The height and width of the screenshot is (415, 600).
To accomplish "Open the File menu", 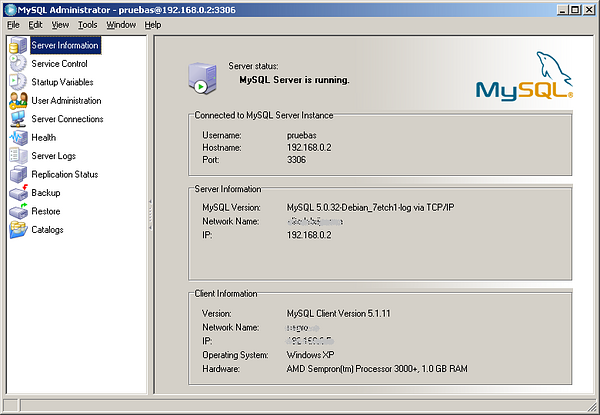I will pyautogui.click(x=13, y=24).
